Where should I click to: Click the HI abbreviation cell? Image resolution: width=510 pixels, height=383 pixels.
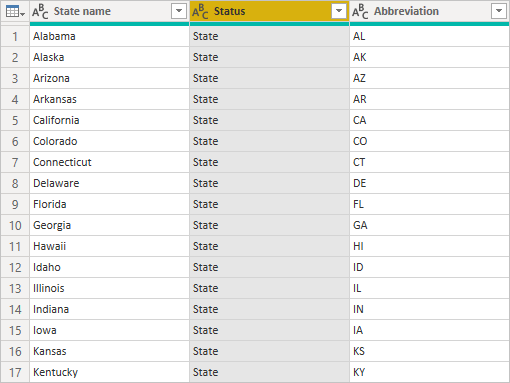click(429, 246)
